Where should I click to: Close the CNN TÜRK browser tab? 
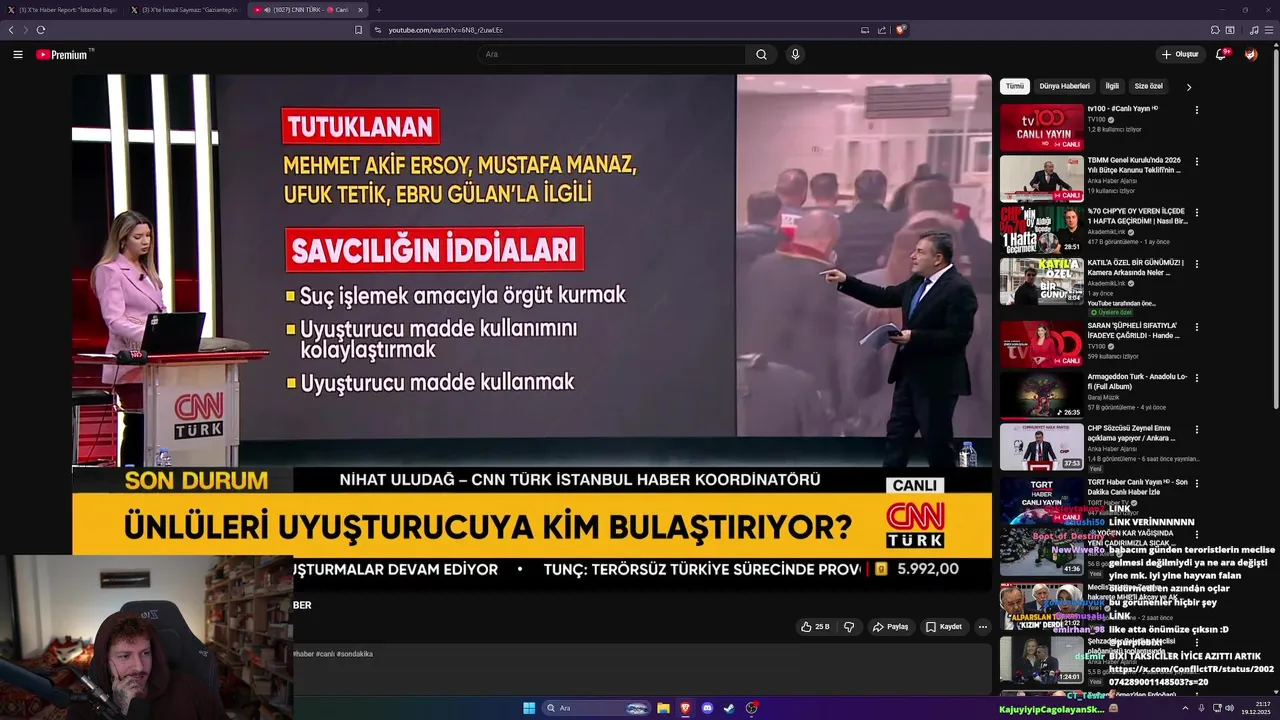[x=360, y=10]
